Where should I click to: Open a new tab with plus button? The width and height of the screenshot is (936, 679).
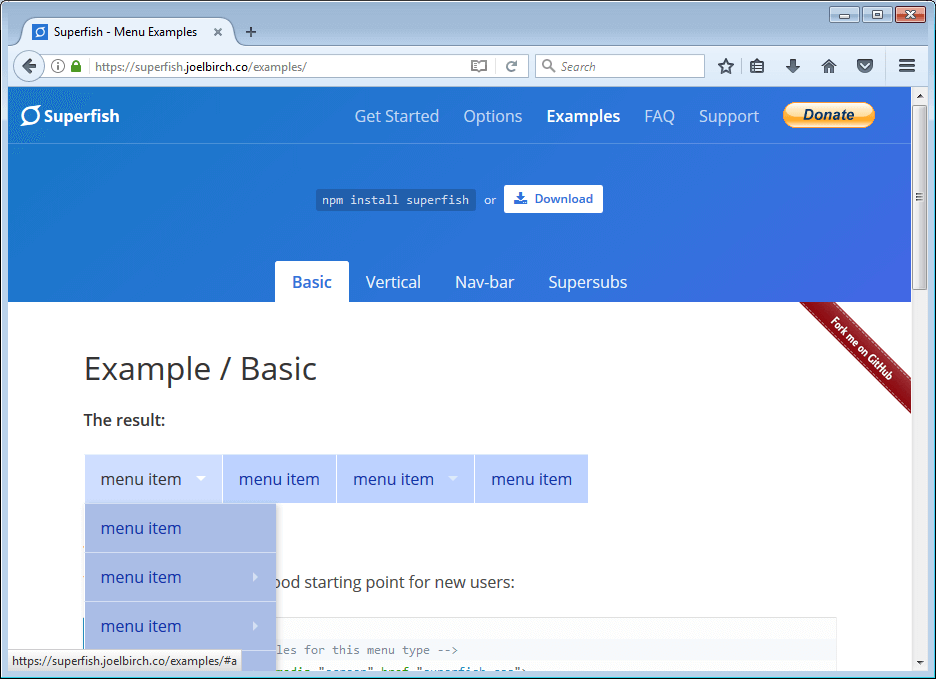[251, 32]
